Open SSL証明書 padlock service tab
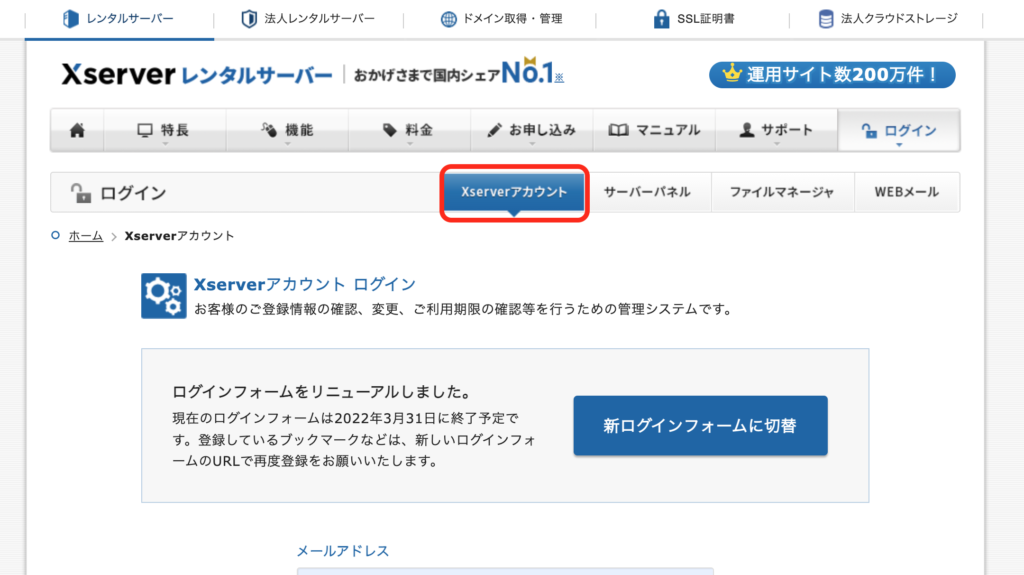 pos(693,19)
